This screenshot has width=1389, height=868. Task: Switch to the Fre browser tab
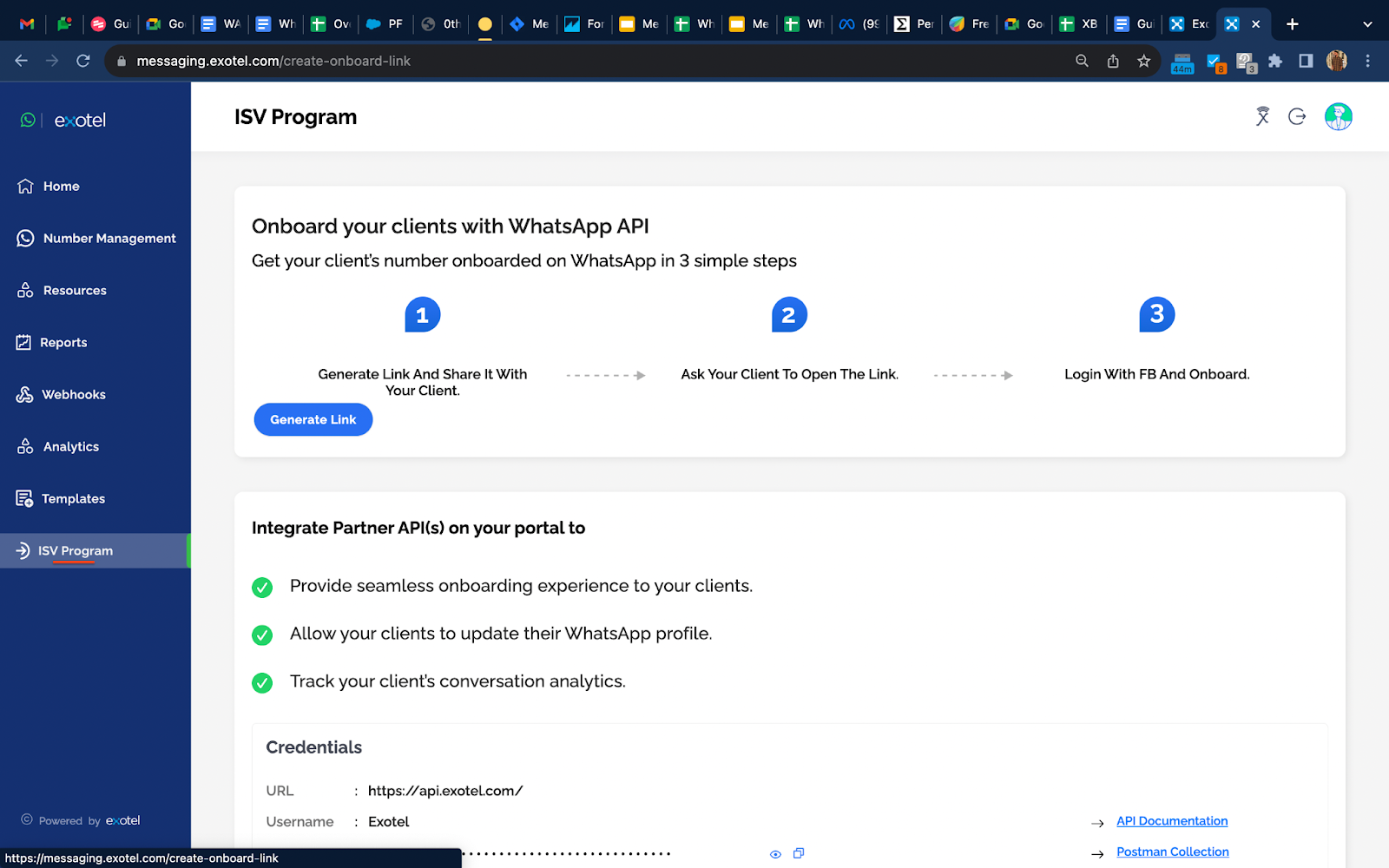click(x=968, y=24)
